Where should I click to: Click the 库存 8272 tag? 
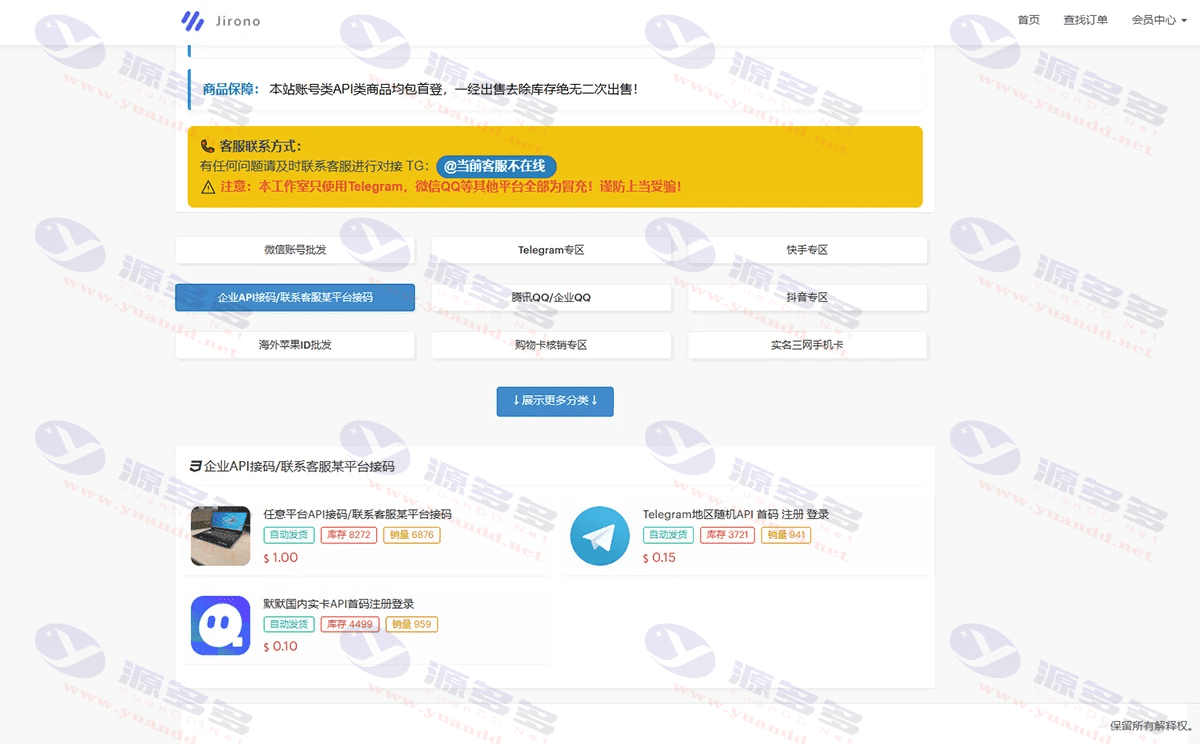(x=349, y=535)
